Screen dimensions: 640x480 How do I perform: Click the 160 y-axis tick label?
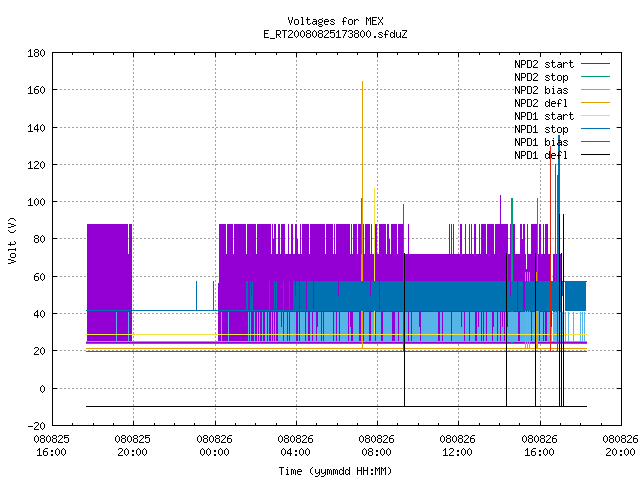click(x=36, y=90)
